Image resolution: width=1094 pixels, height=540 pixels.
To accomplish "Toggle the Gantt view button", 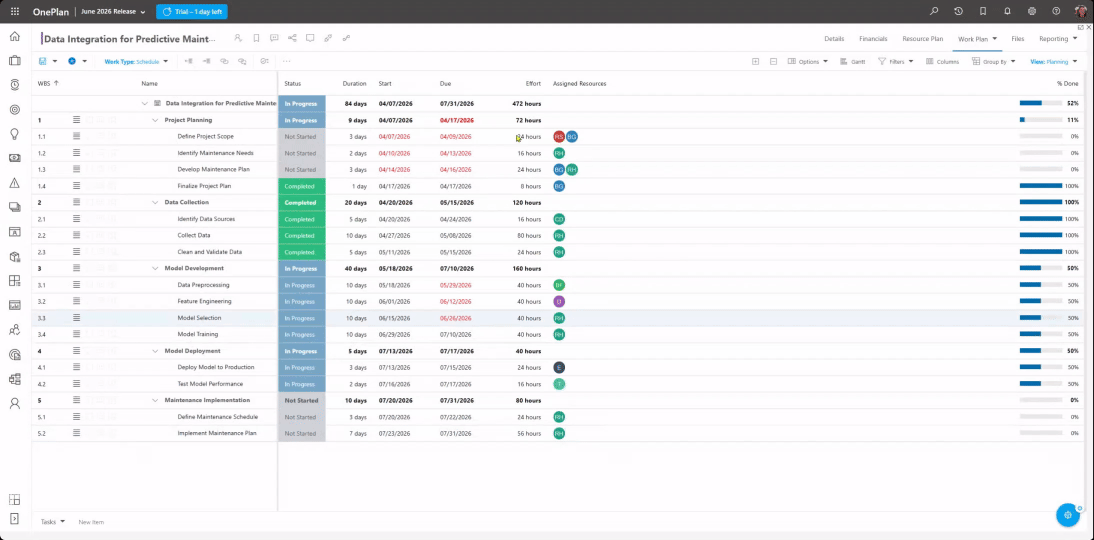I will [x=853, y=61].
